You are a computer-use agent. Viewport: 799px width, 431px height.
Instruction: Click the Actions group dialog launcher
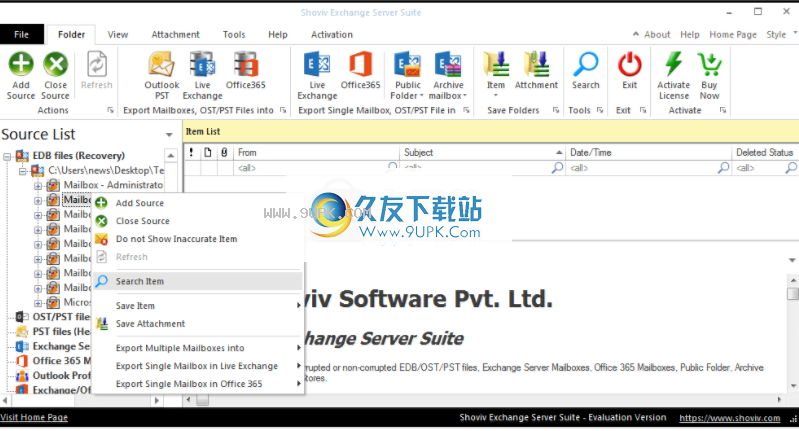[110, 110]
